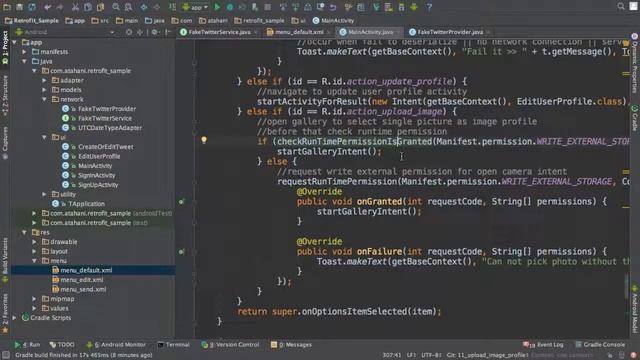
Task: Open the Event Log panel
Action: (543, 344)
